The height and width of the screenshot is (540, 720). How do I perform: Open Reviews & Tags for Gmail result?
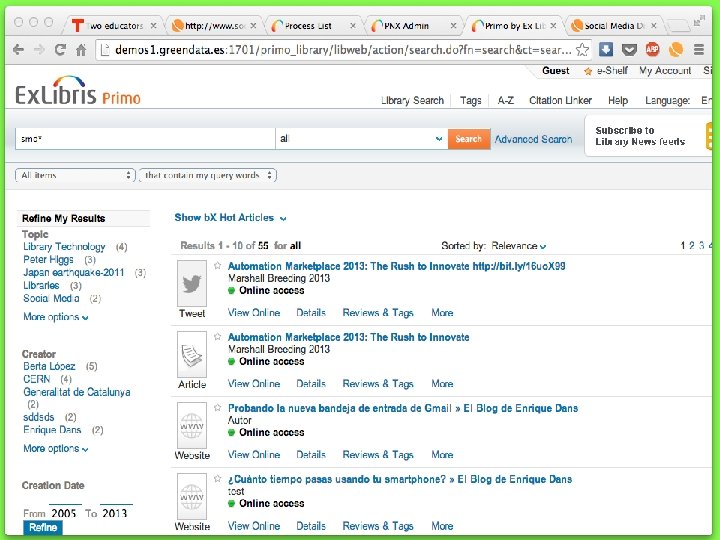tap(378, 455)
